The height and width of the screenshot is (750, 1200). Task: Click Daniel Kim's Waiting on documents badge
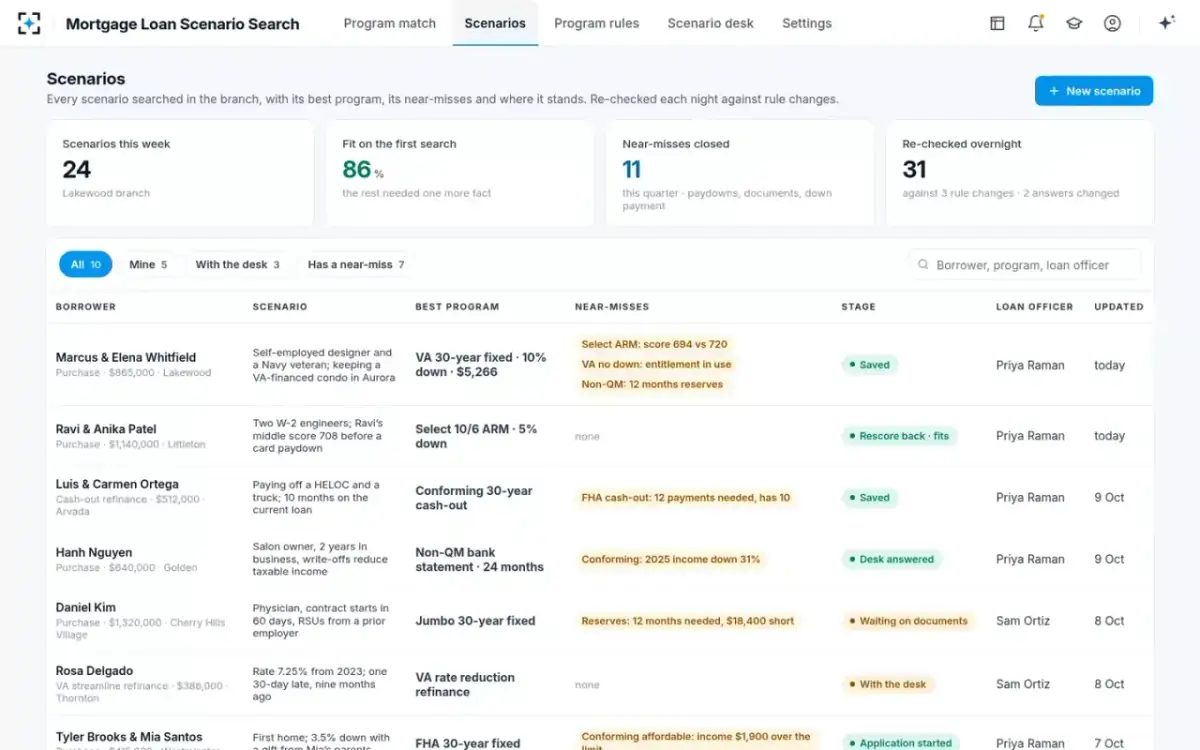click(907, 621)
